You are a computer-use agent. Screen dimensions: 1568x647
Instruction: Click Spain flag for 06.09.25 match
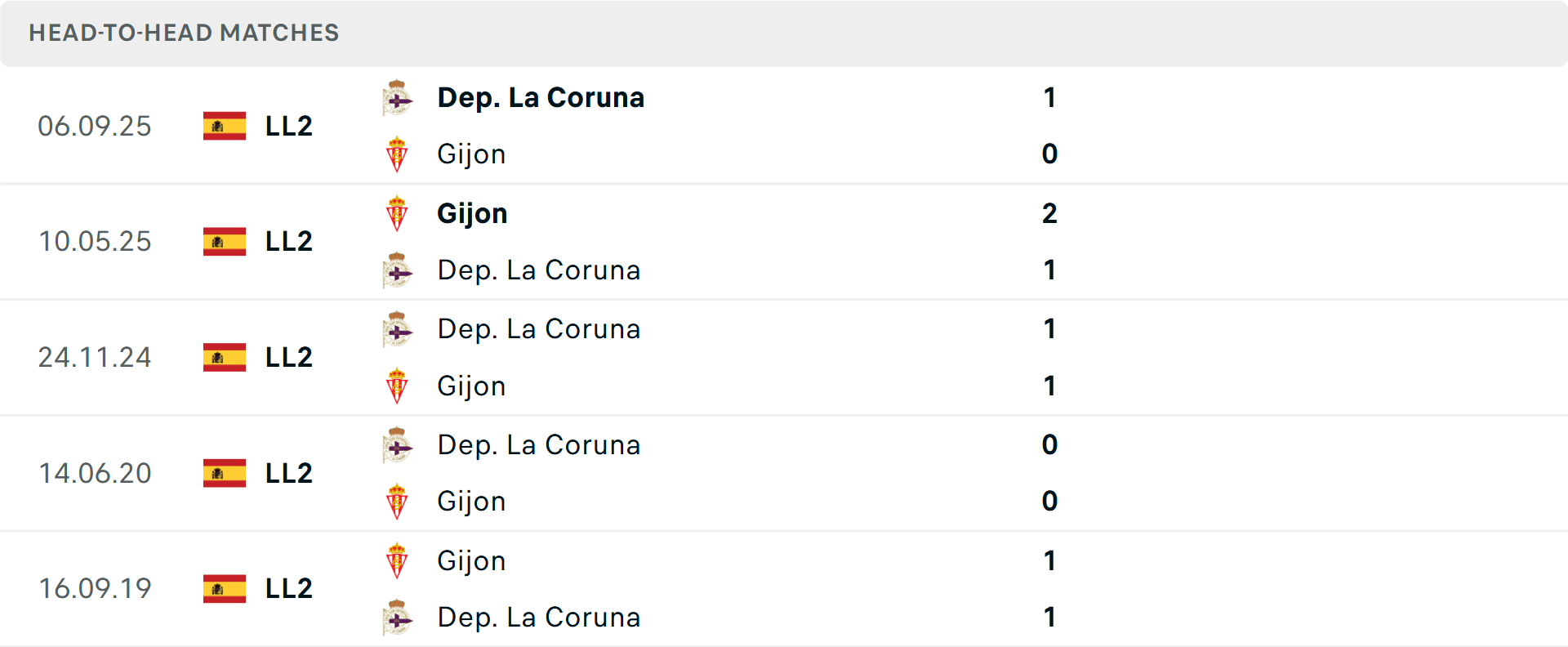(225, 126)
